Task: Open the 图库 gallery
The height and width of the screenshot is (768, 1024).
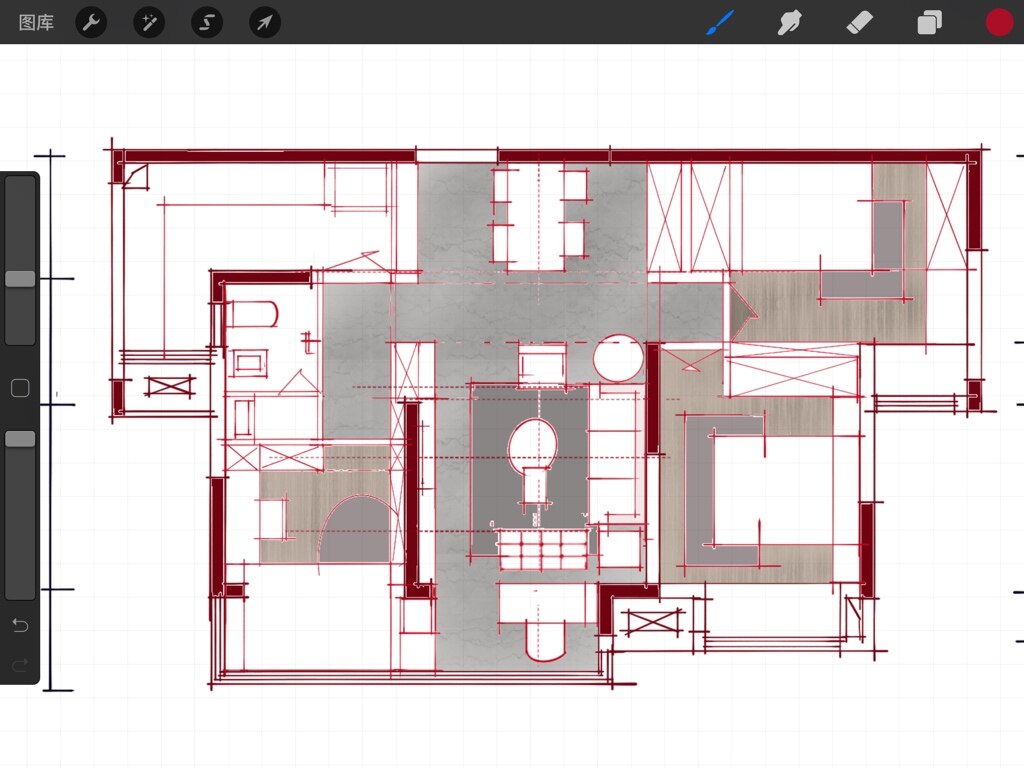Action: [x=36, y=22]
